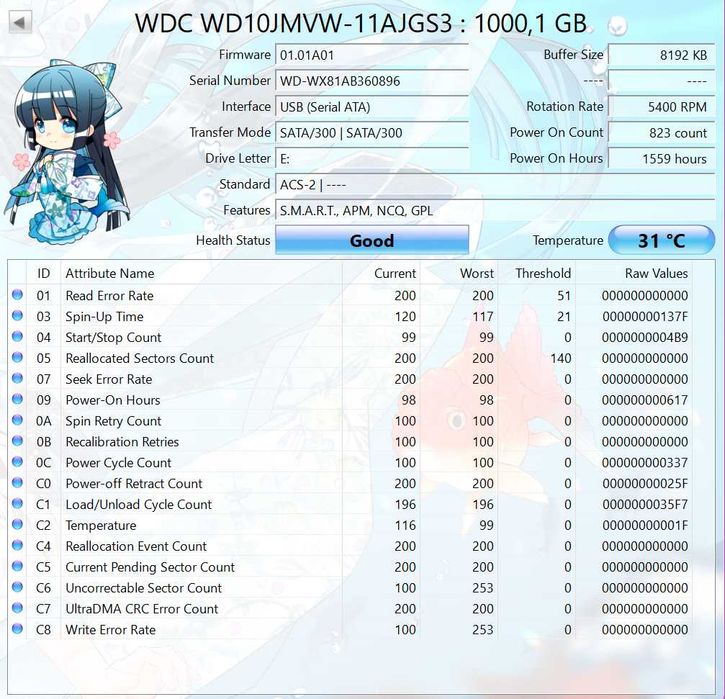Select the Recalibration Retries attribute name
725x699 pixels.
pyautogui.click(x=122, y=442)
